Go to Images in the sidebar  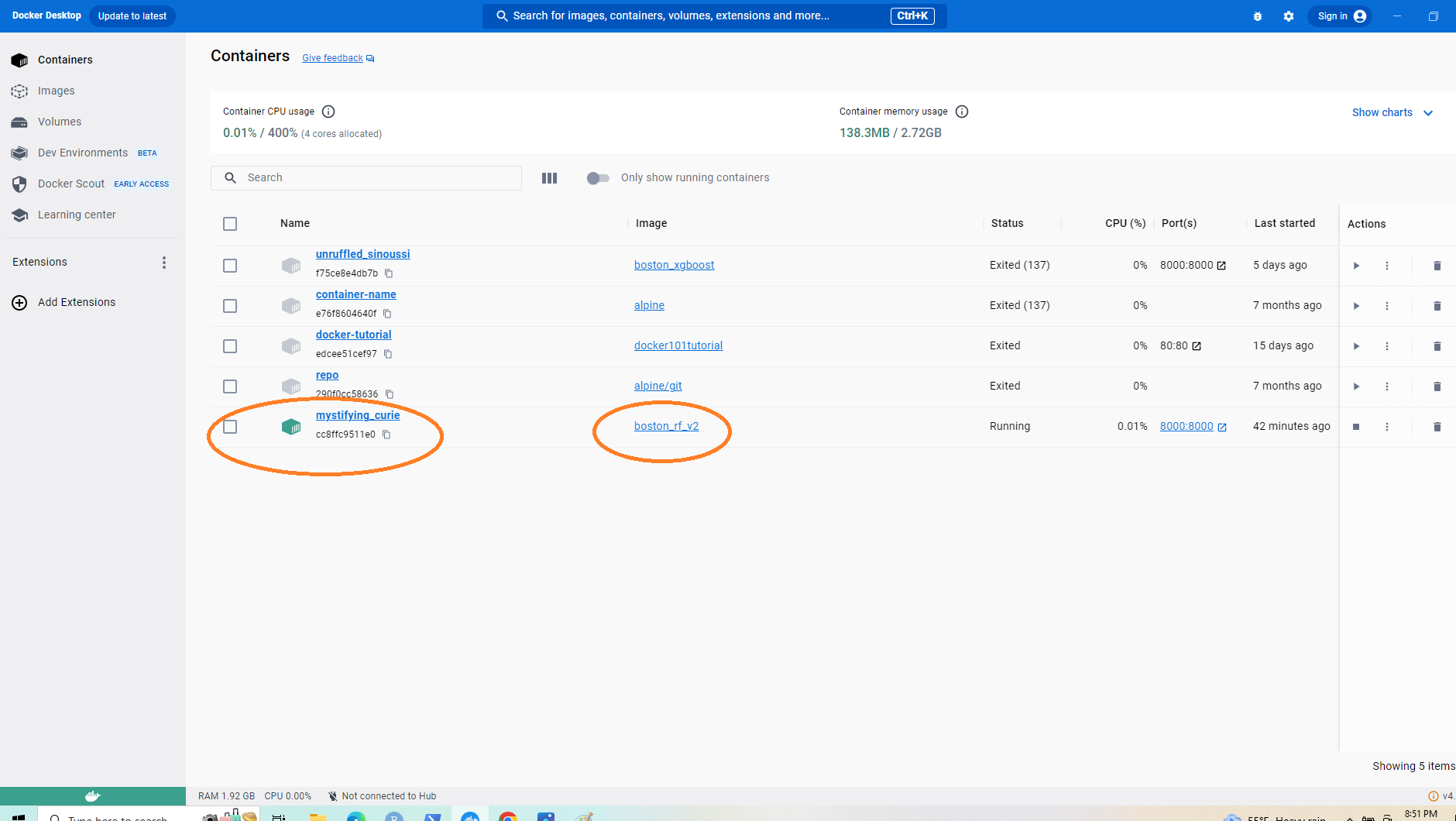tap(57, 91)
